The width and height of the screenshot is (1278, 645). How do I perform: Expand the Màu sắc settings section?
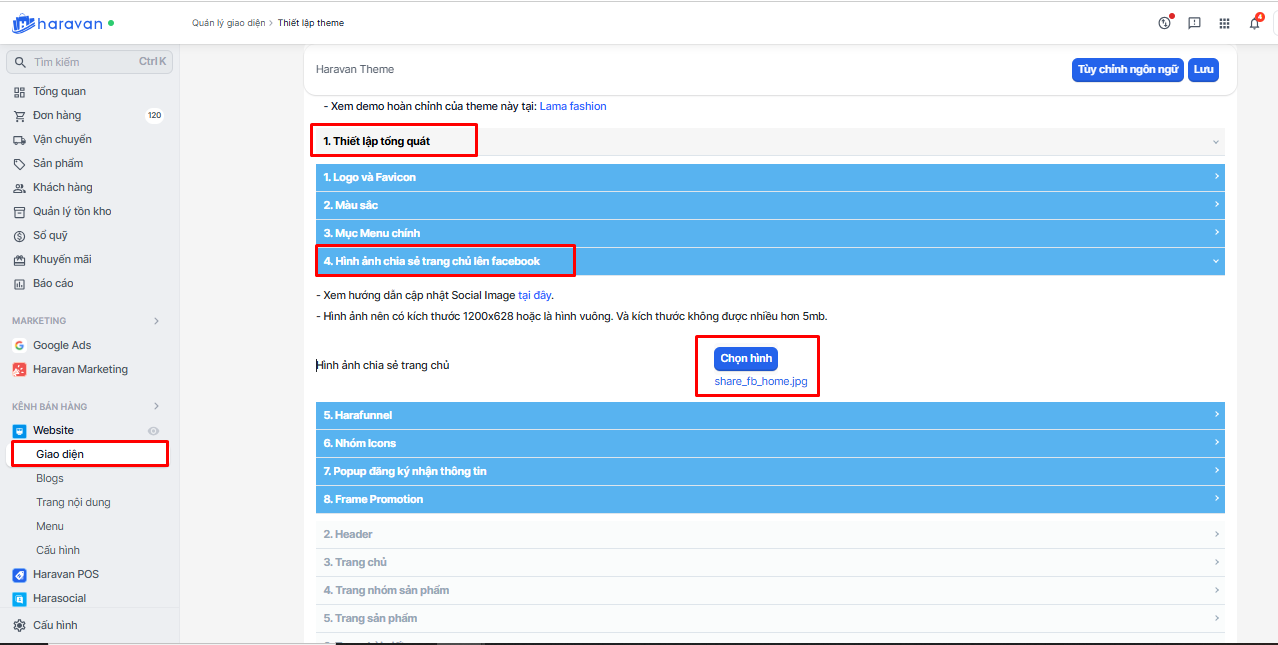coord(770,205)
